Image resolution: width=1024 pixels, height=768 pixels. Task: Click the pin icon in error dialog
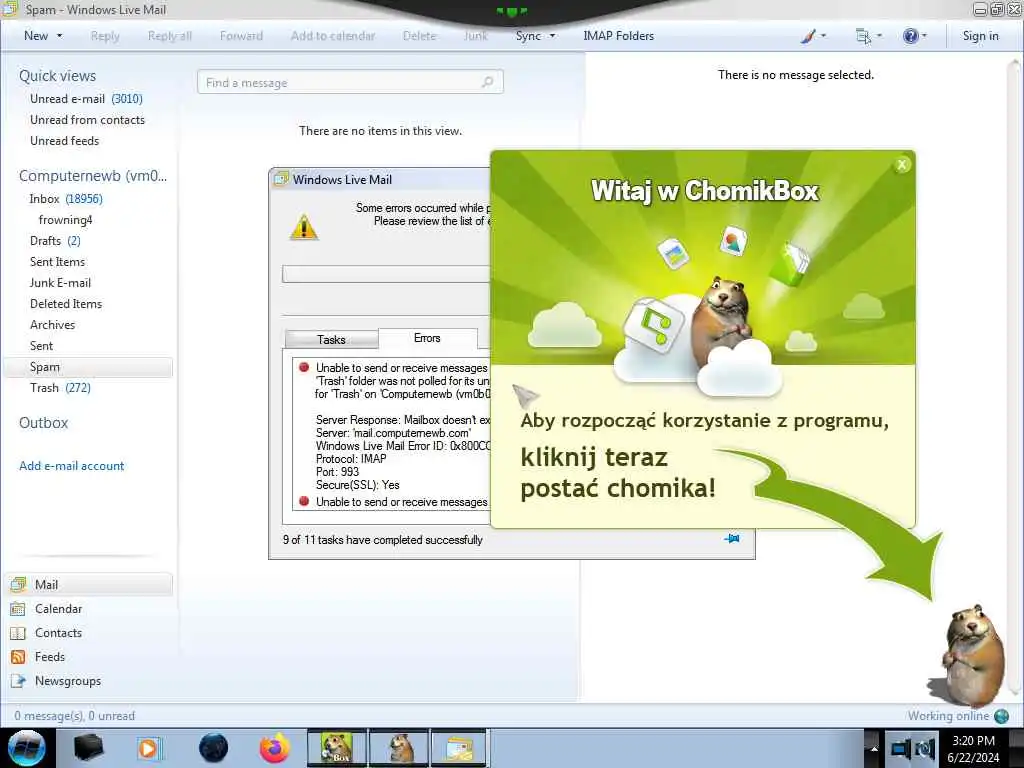point(732,539)
